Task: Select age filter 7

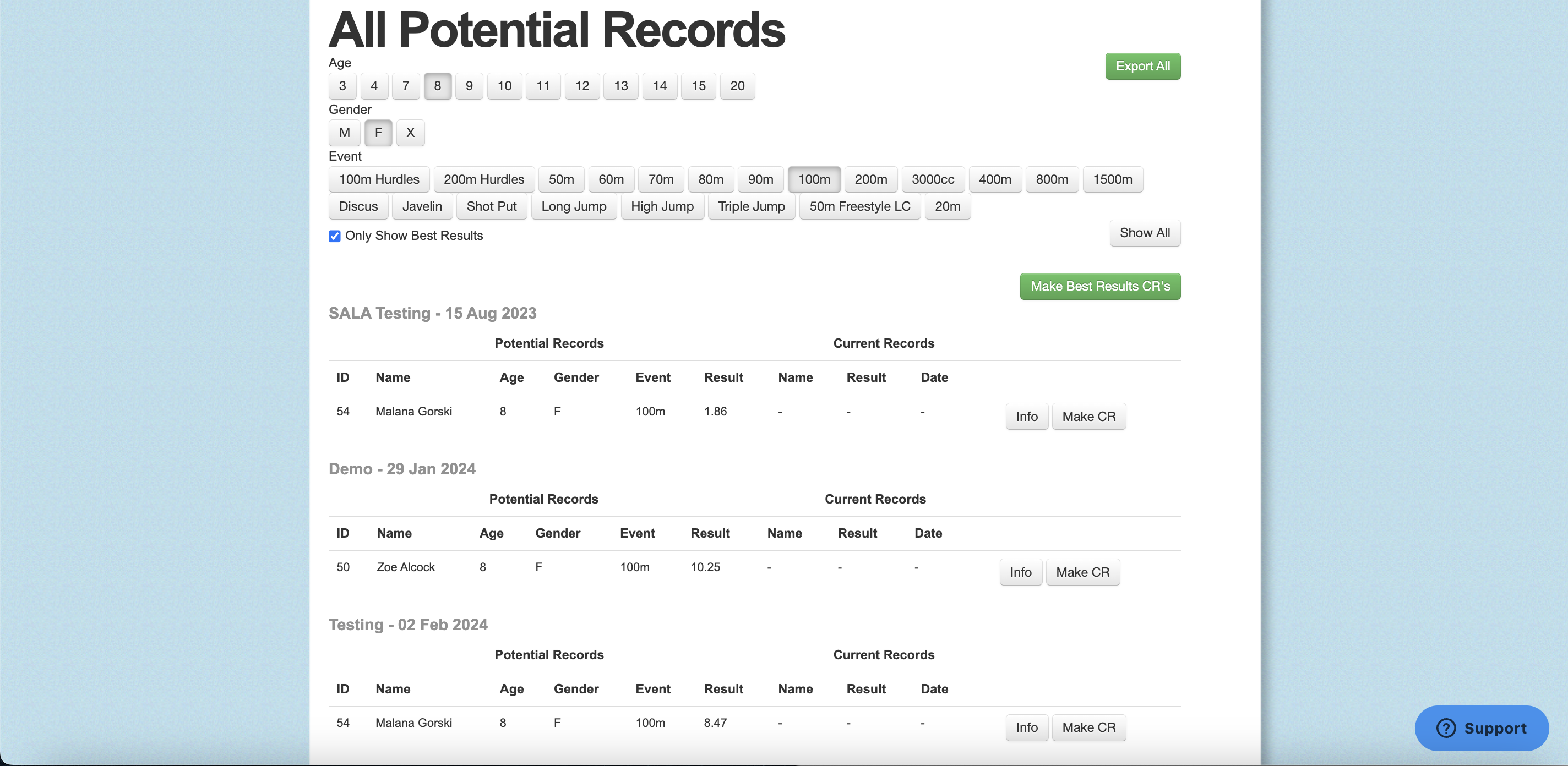Action: coord(406,86)
